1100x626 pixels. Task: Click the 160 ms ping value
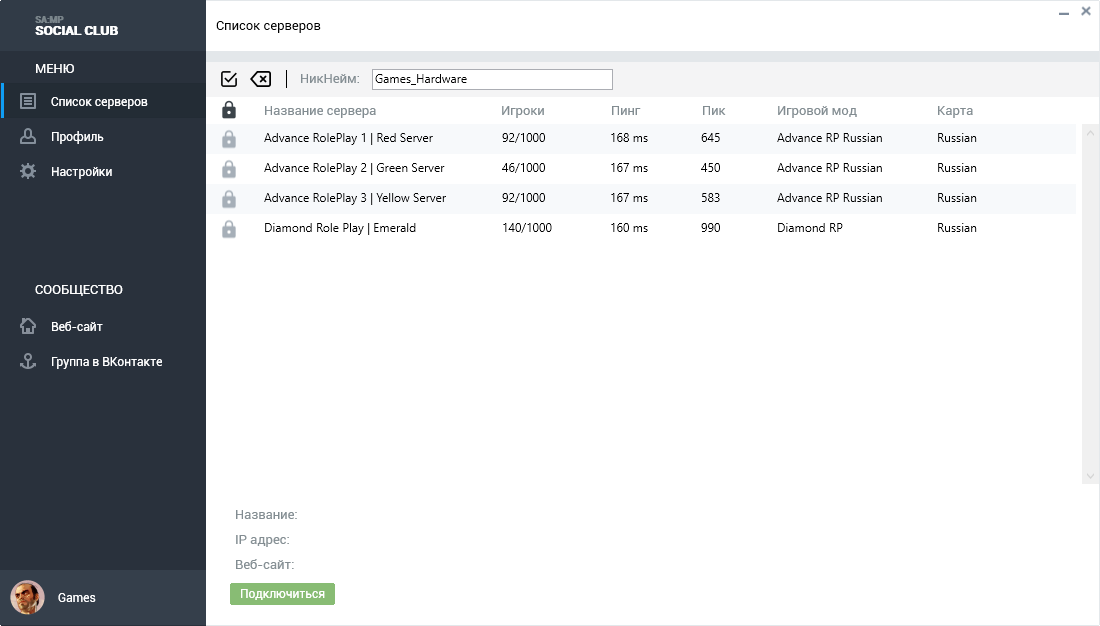click(x=629, y=228)
